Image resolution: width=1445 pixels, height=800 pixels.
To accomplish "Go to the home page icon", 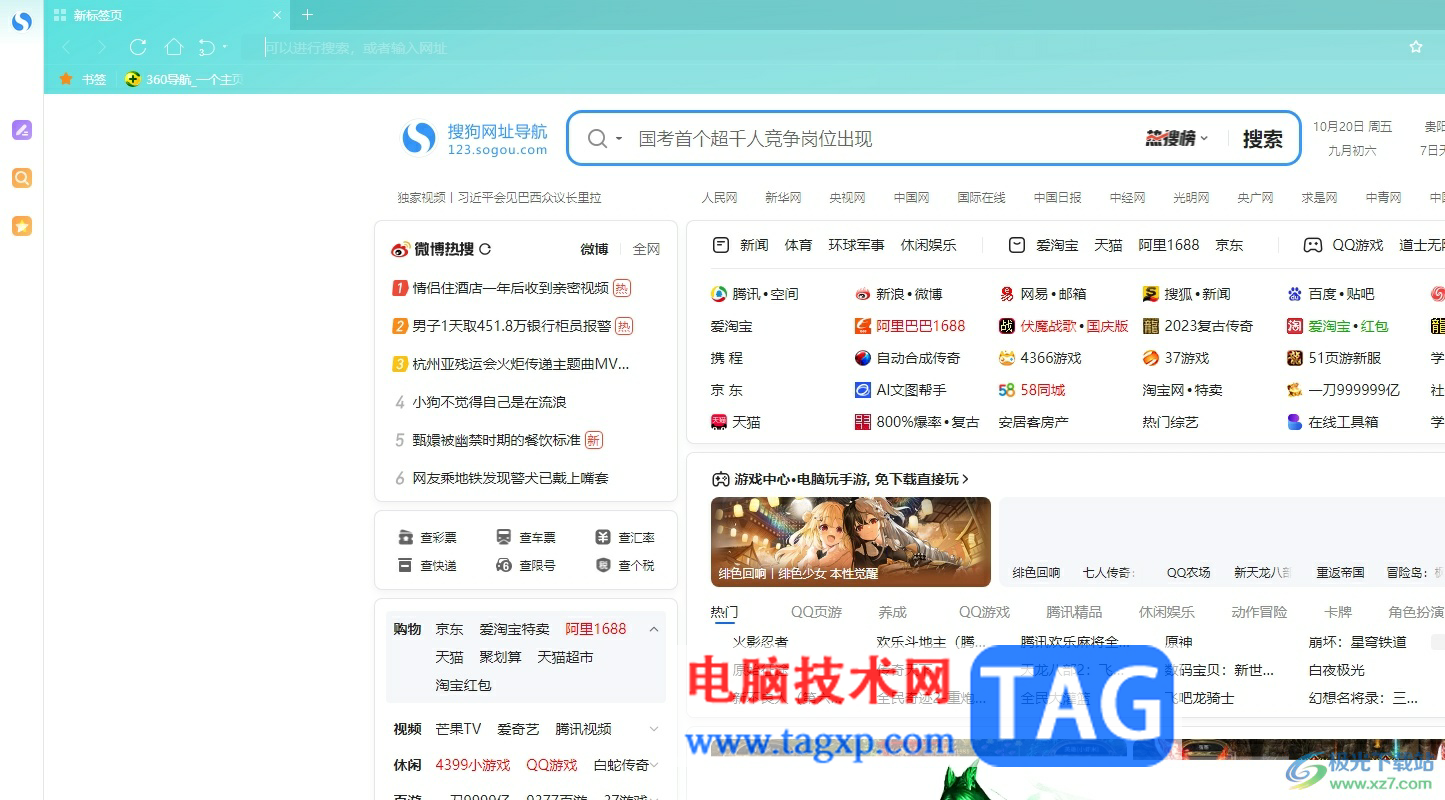I will click(173, 47).
